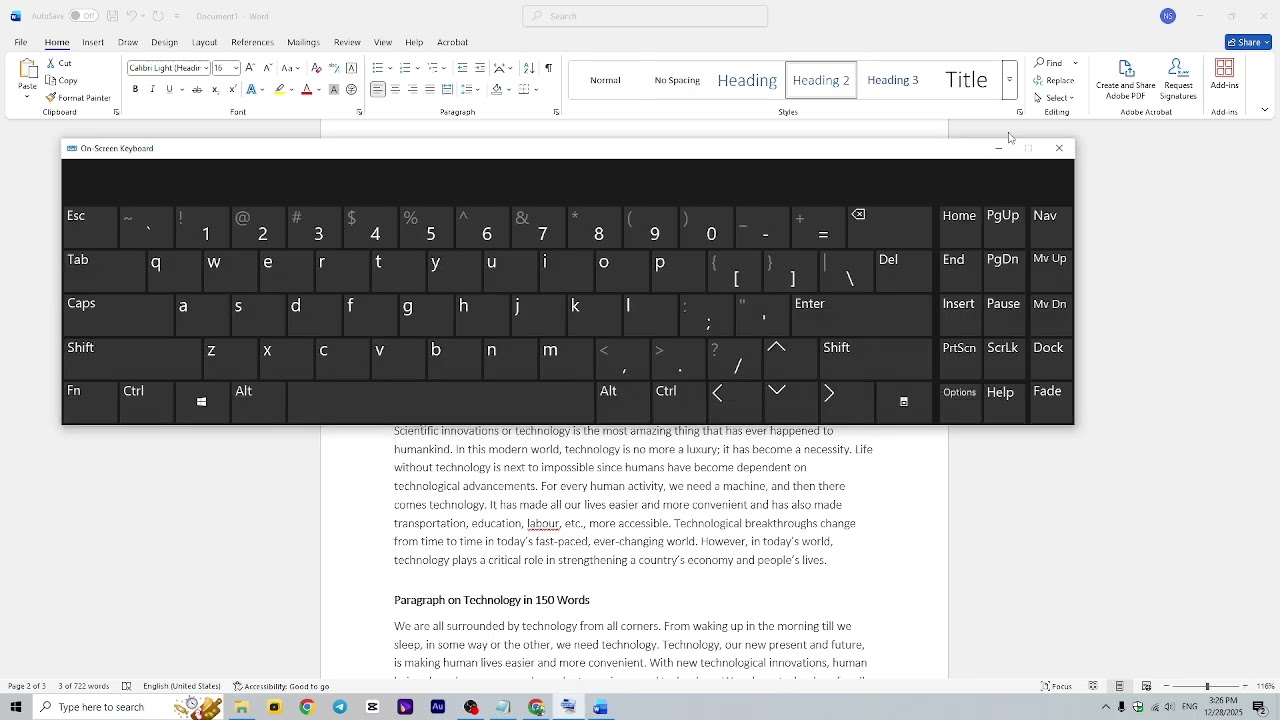Toggle Bold formatting

[135, 90]
